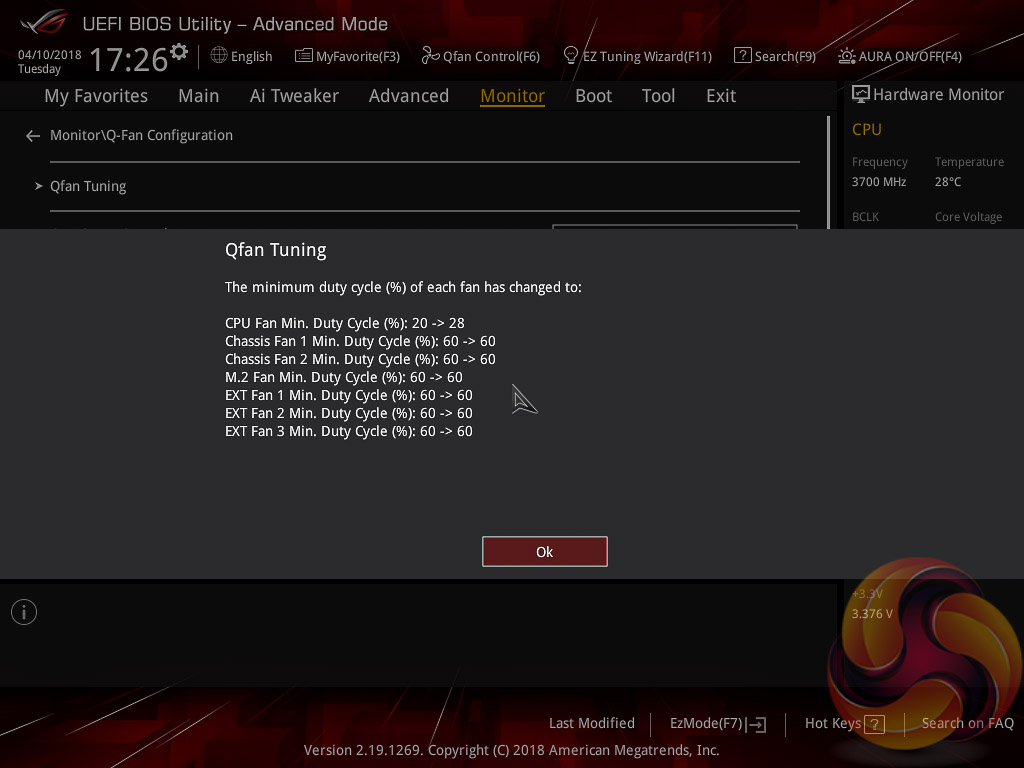Open Search on FAQ

(967, 723)
